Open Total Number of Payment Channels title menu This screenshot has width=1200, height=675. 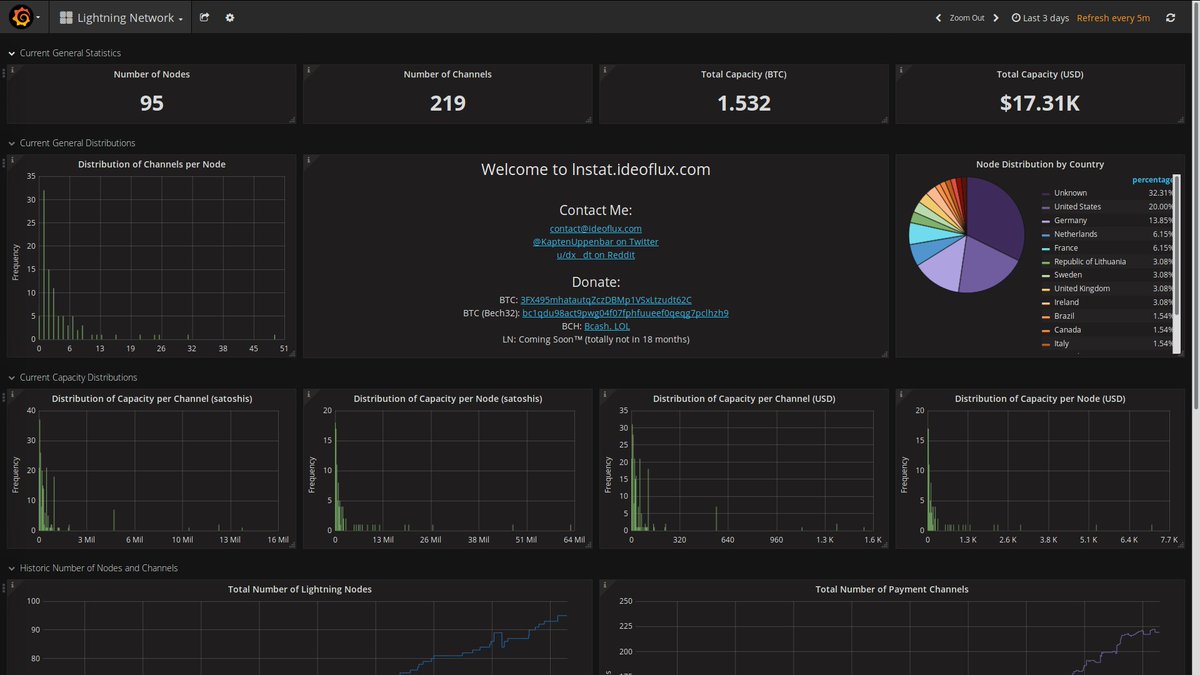(892, 589)
